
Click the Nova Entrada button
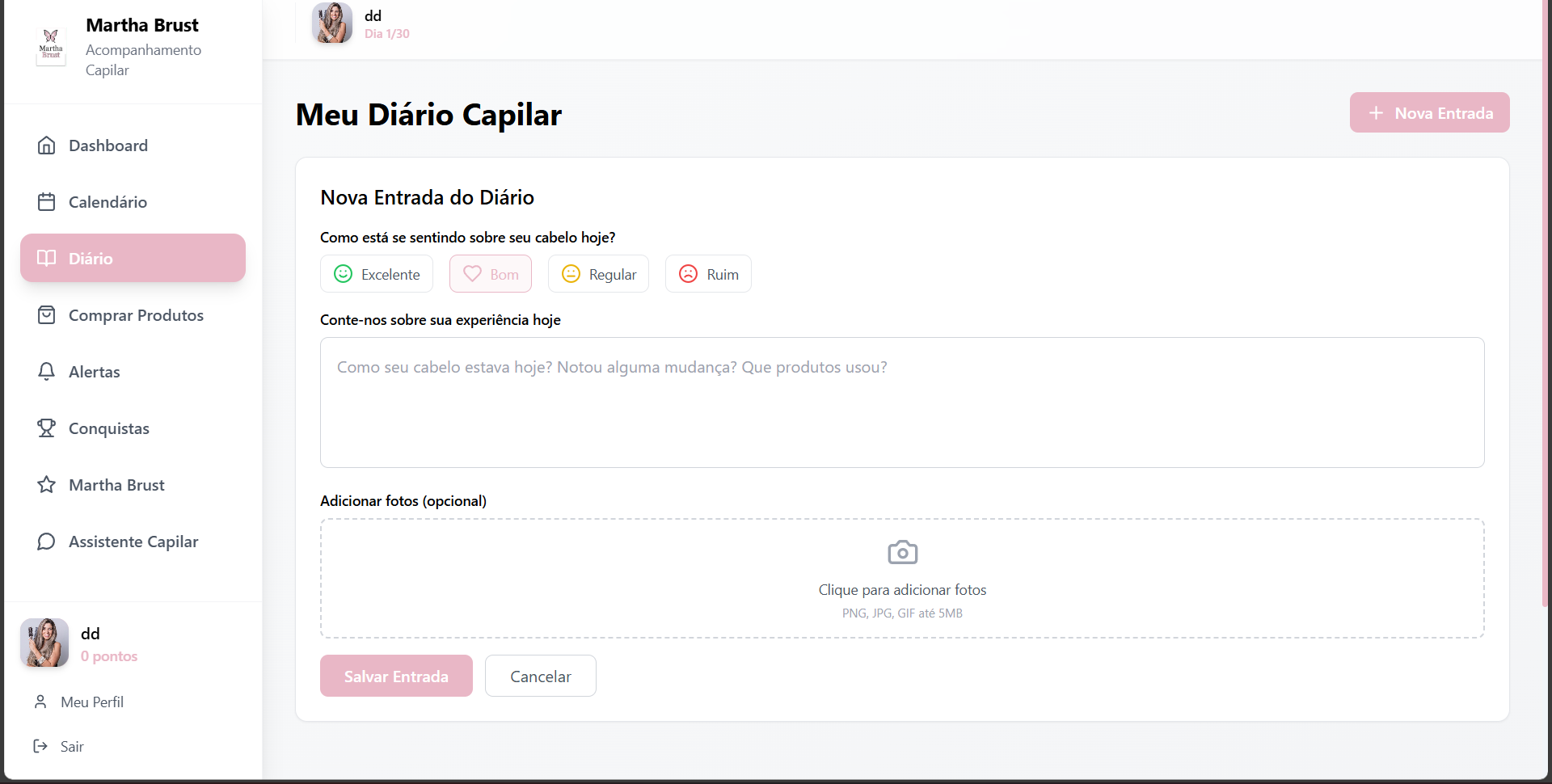coord(1429,113)
